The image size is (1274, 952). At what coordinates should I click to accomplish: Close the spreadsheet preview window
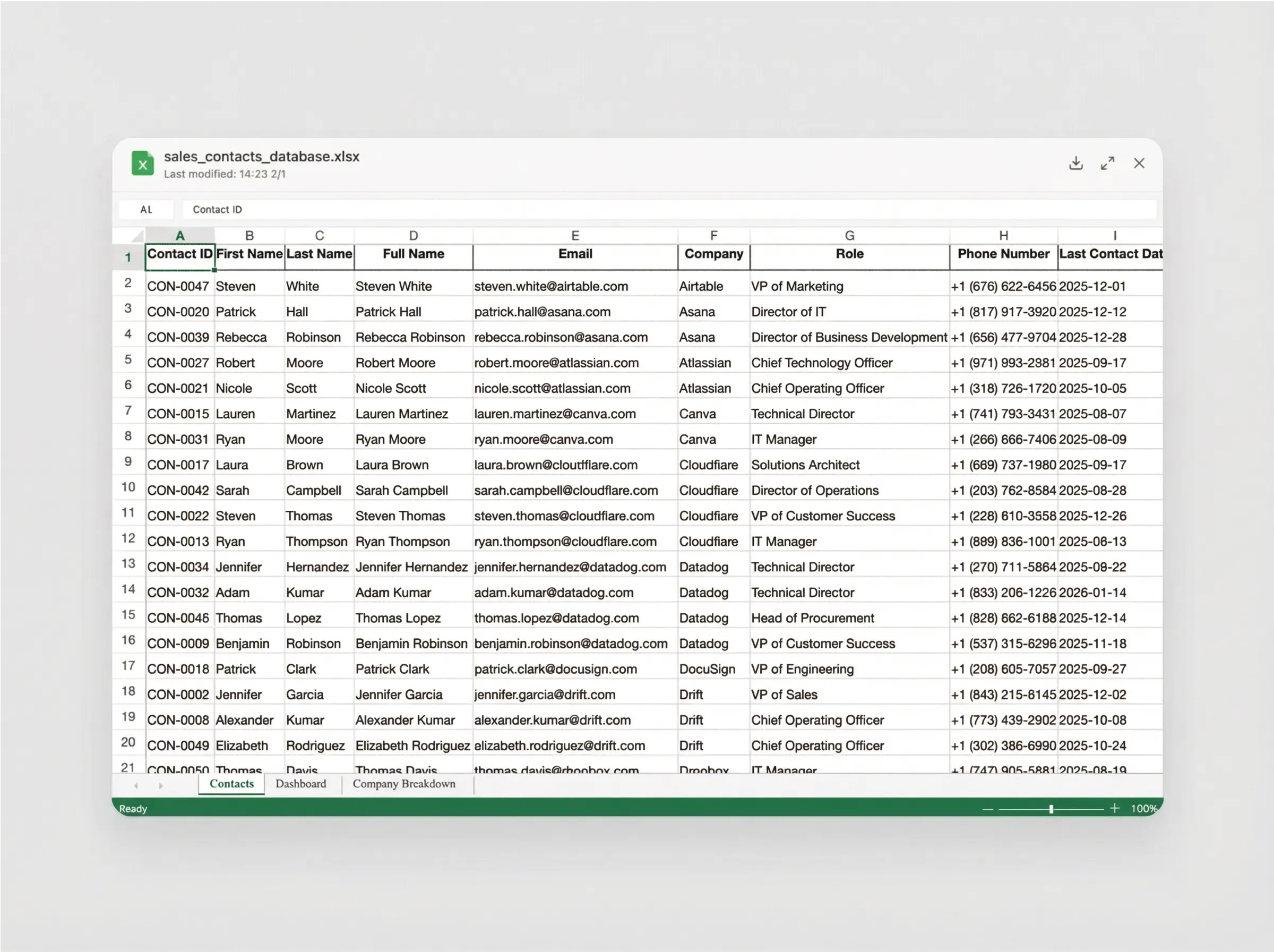click(x=1139, y=163)
